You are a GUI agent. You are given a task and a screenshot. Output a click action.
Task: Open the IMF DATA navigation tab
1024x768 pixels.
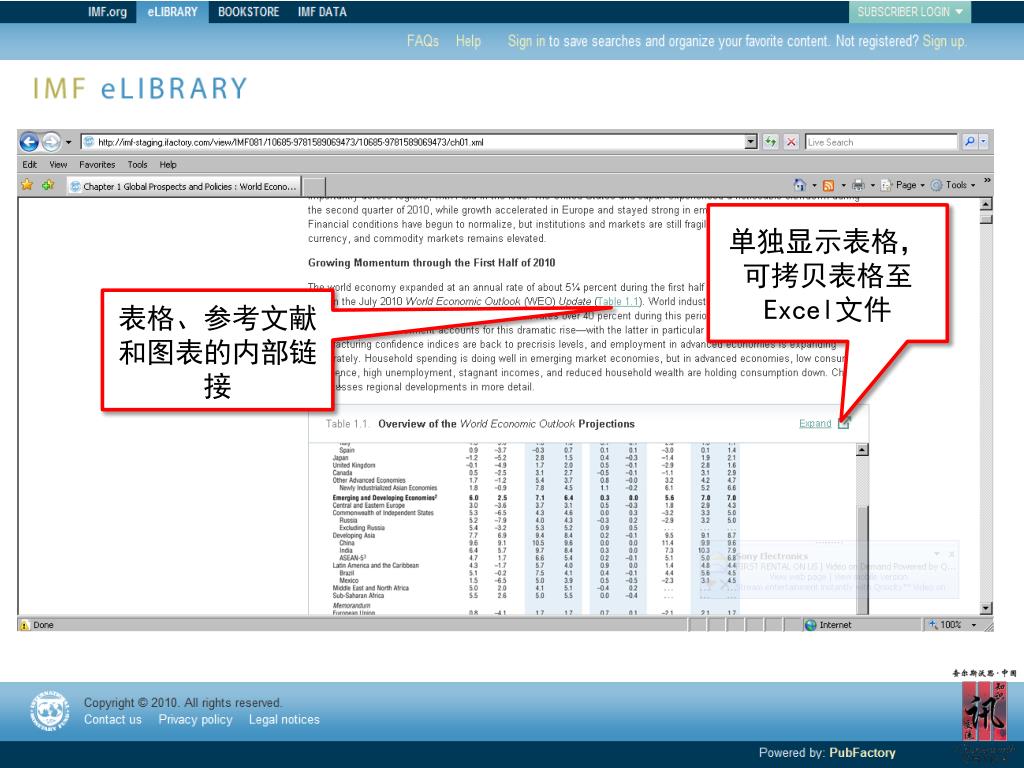[322, 12]
